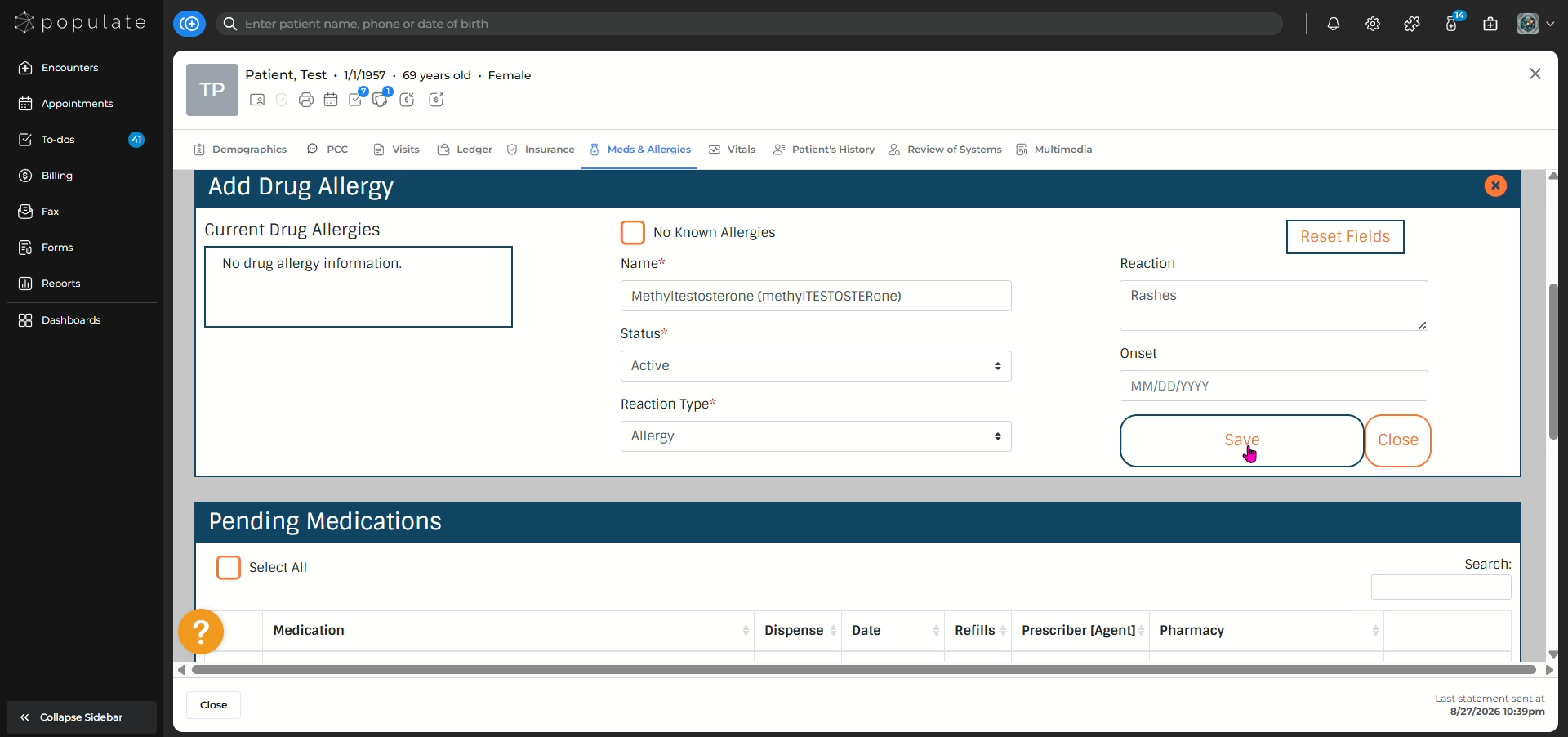Click the printer icon under patient name
This screenshot has height=737, width=1568.
tap(306, 100)
